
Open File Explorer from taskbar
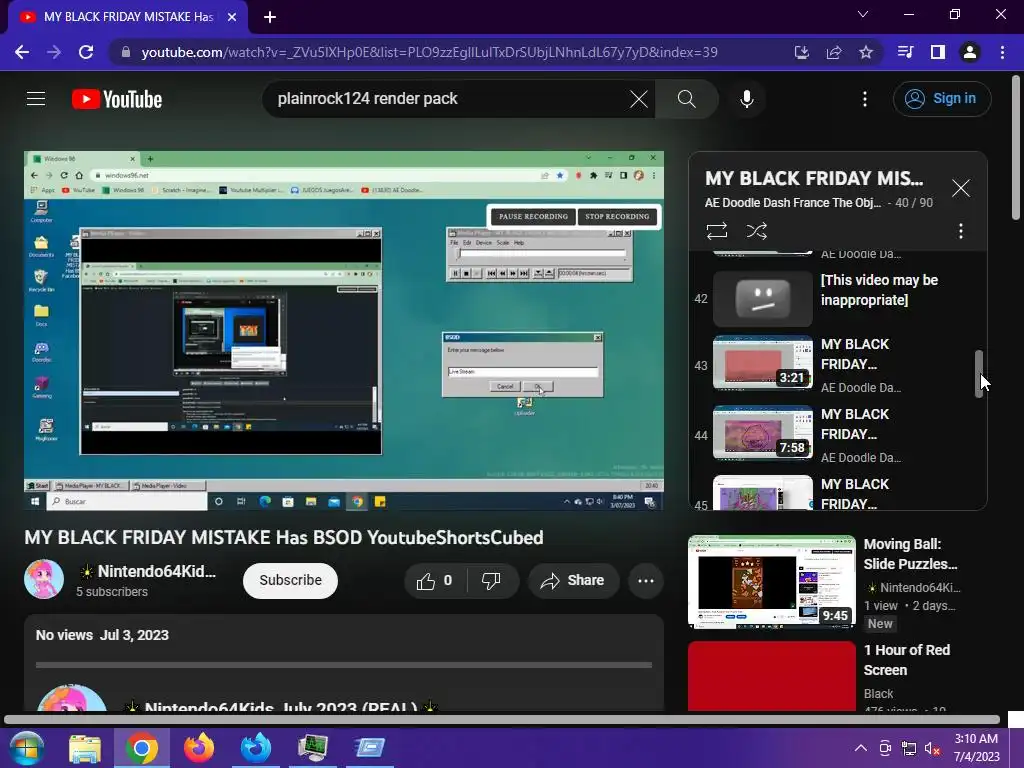pyautogui.click(x=85, y=748)
